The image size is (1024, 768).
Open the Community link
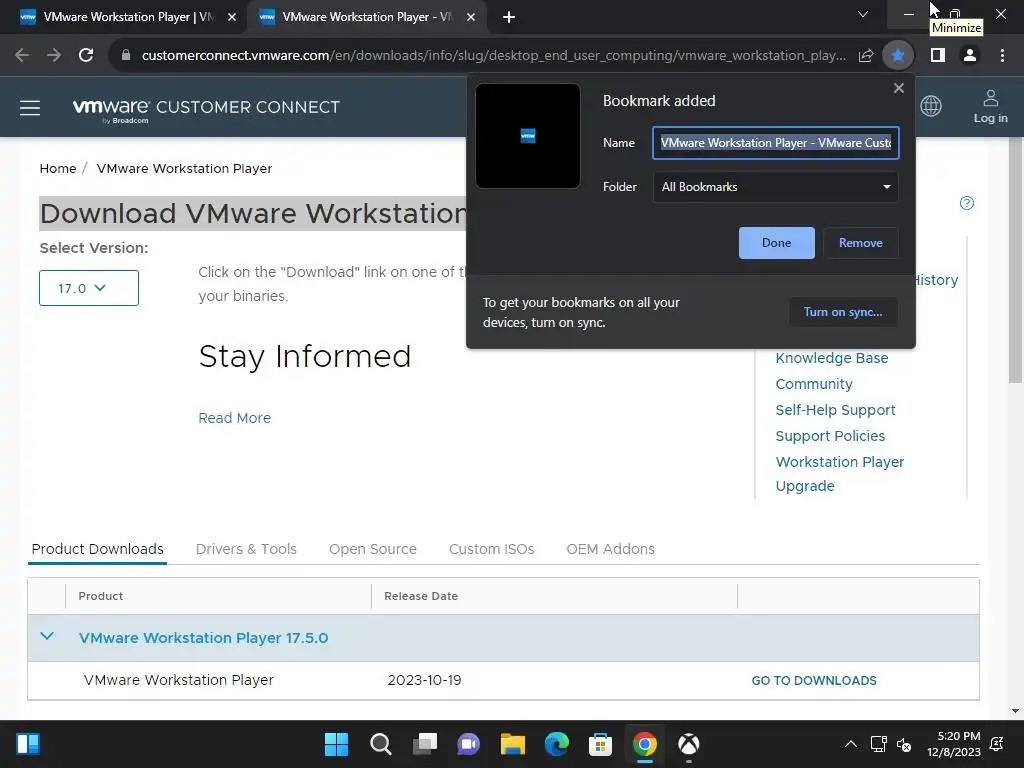(814, 384)
